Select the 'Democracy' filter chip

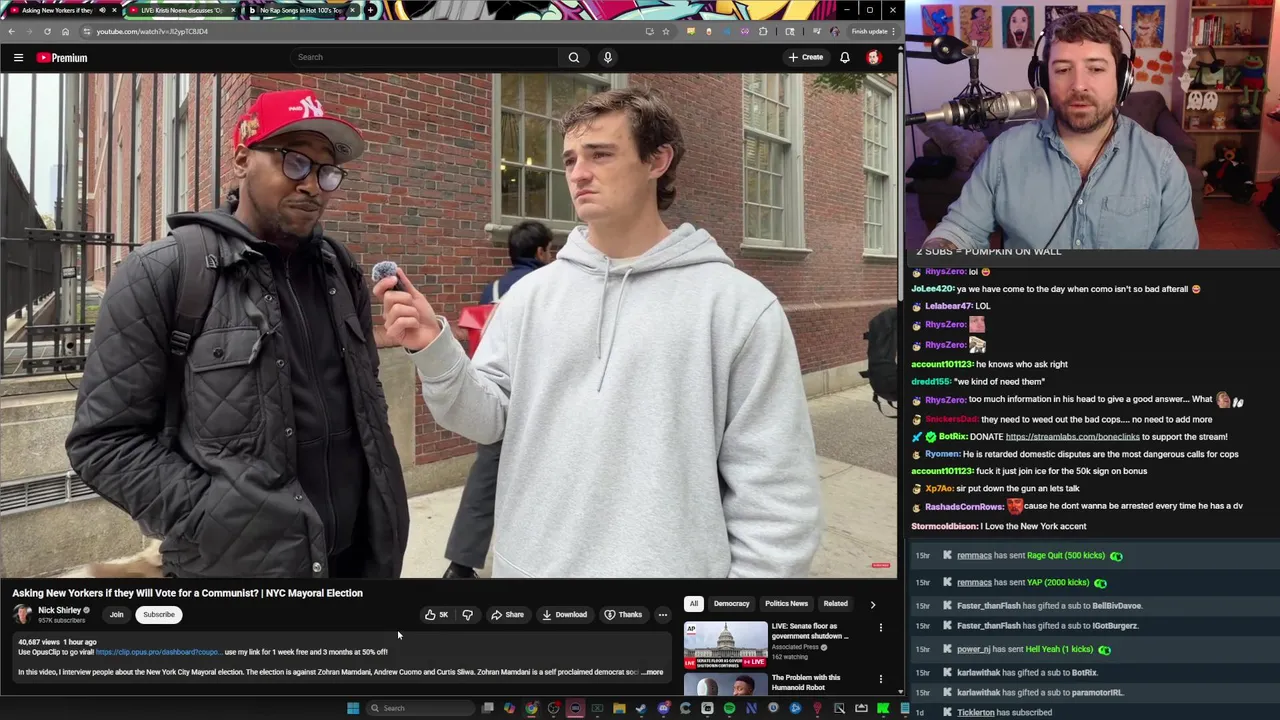pos(731,604)
